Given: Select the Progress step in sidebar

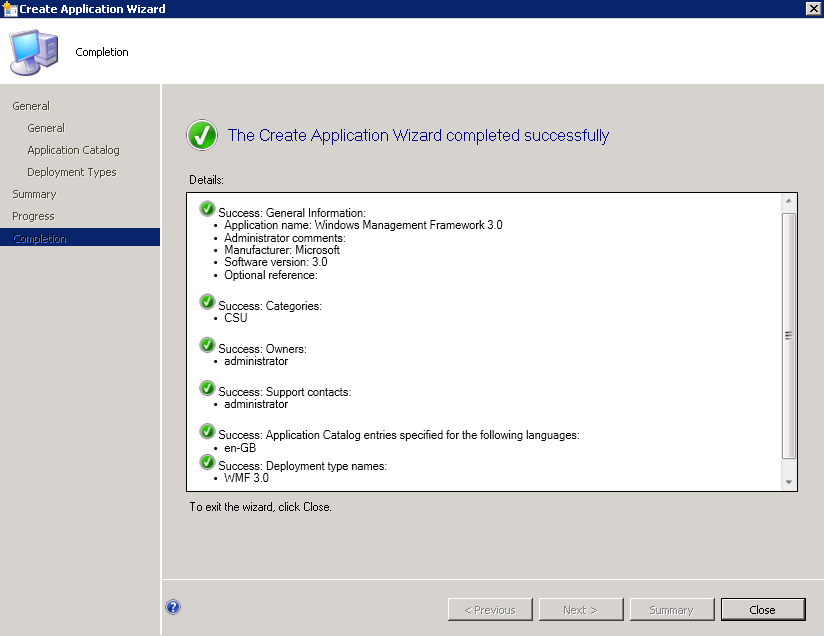Looking at the screenshot, I should [33, 217].
